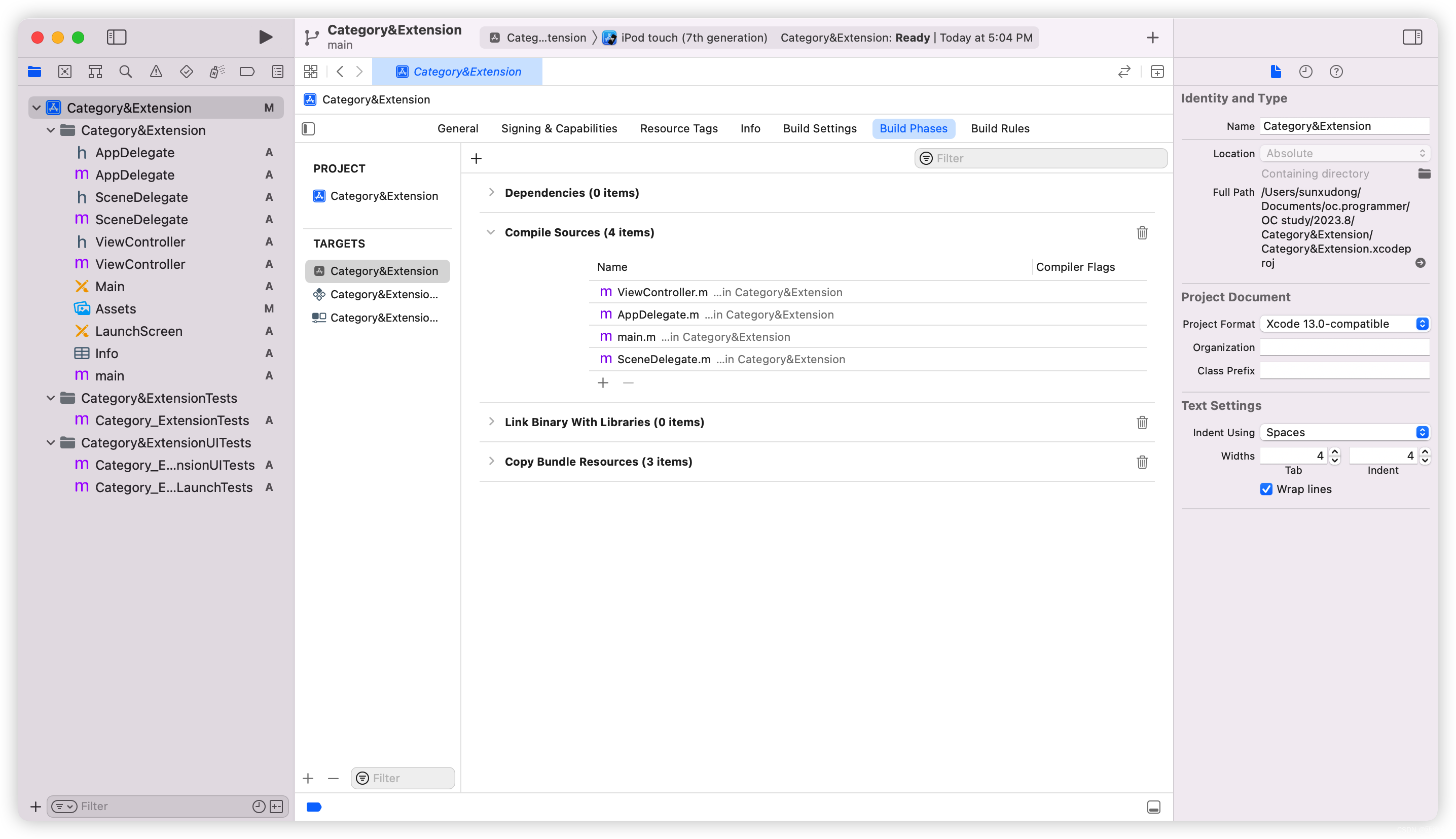1456x839 pixels.
Task: Click the source control navigator icon
Action: (64, 71)
